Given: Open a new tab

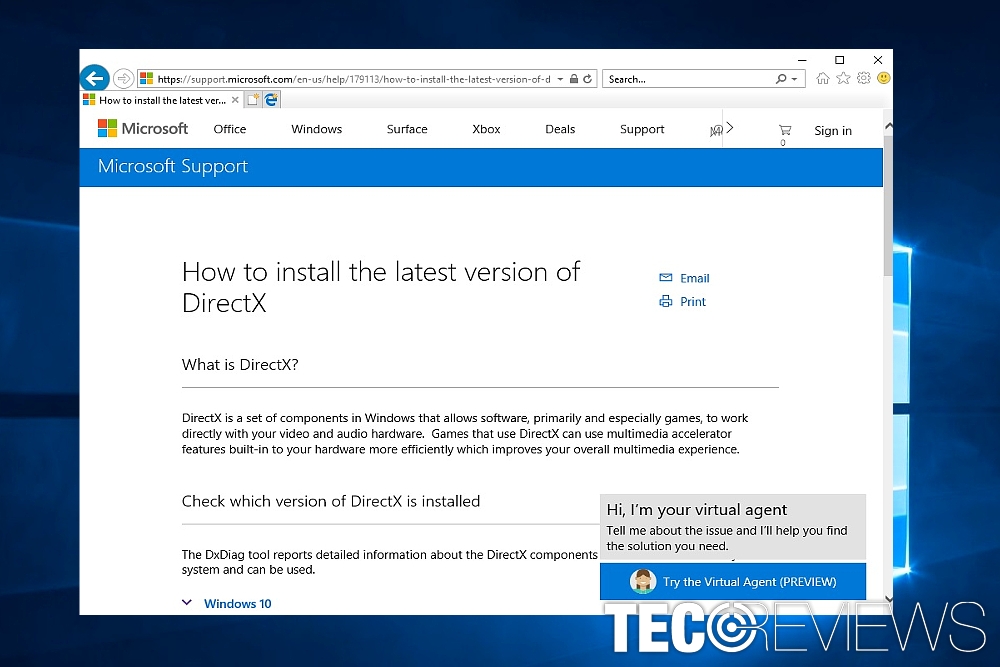Looking at the screenshot, I should click(x=253, y=100).
